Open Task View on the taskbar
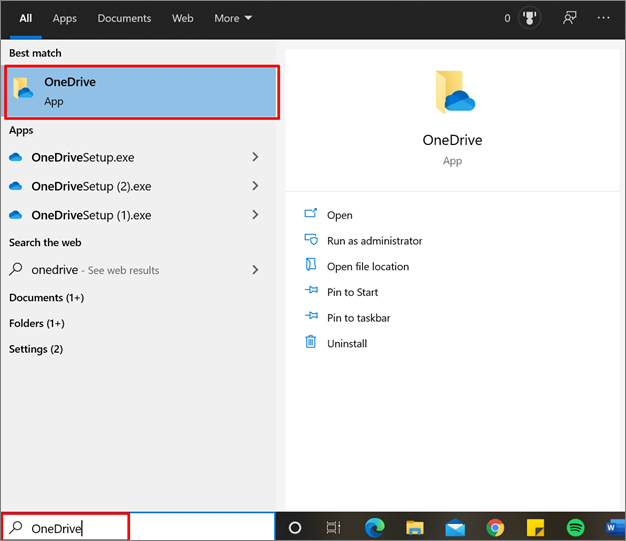The width and height of the screenshot is (626, 541). coord(334,527)
